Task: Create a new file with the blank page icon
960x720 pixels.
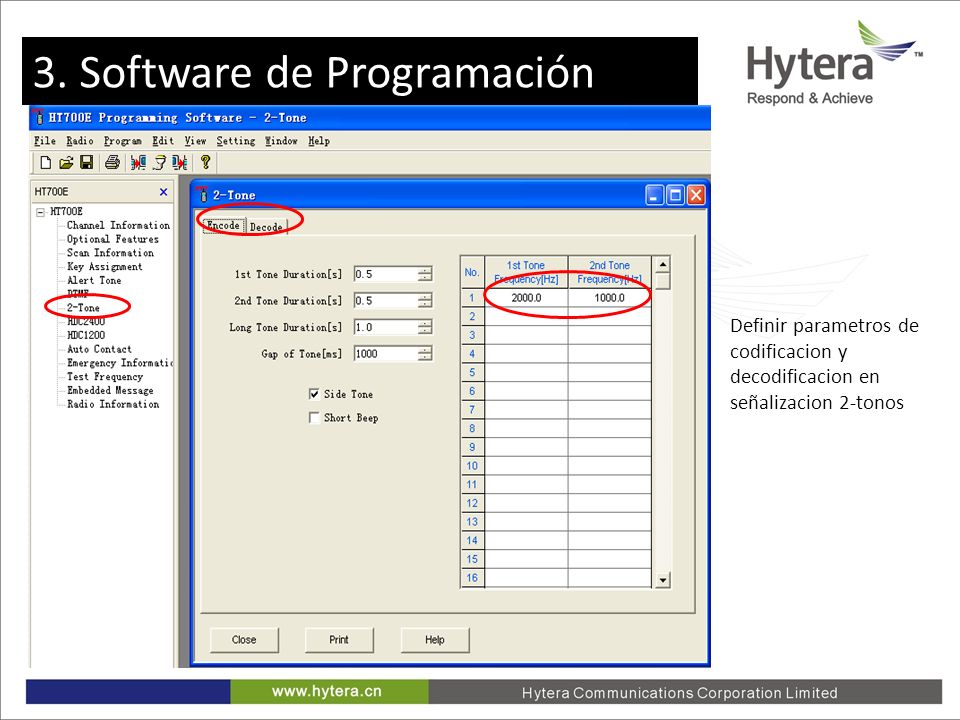Action: coord(45,163)
